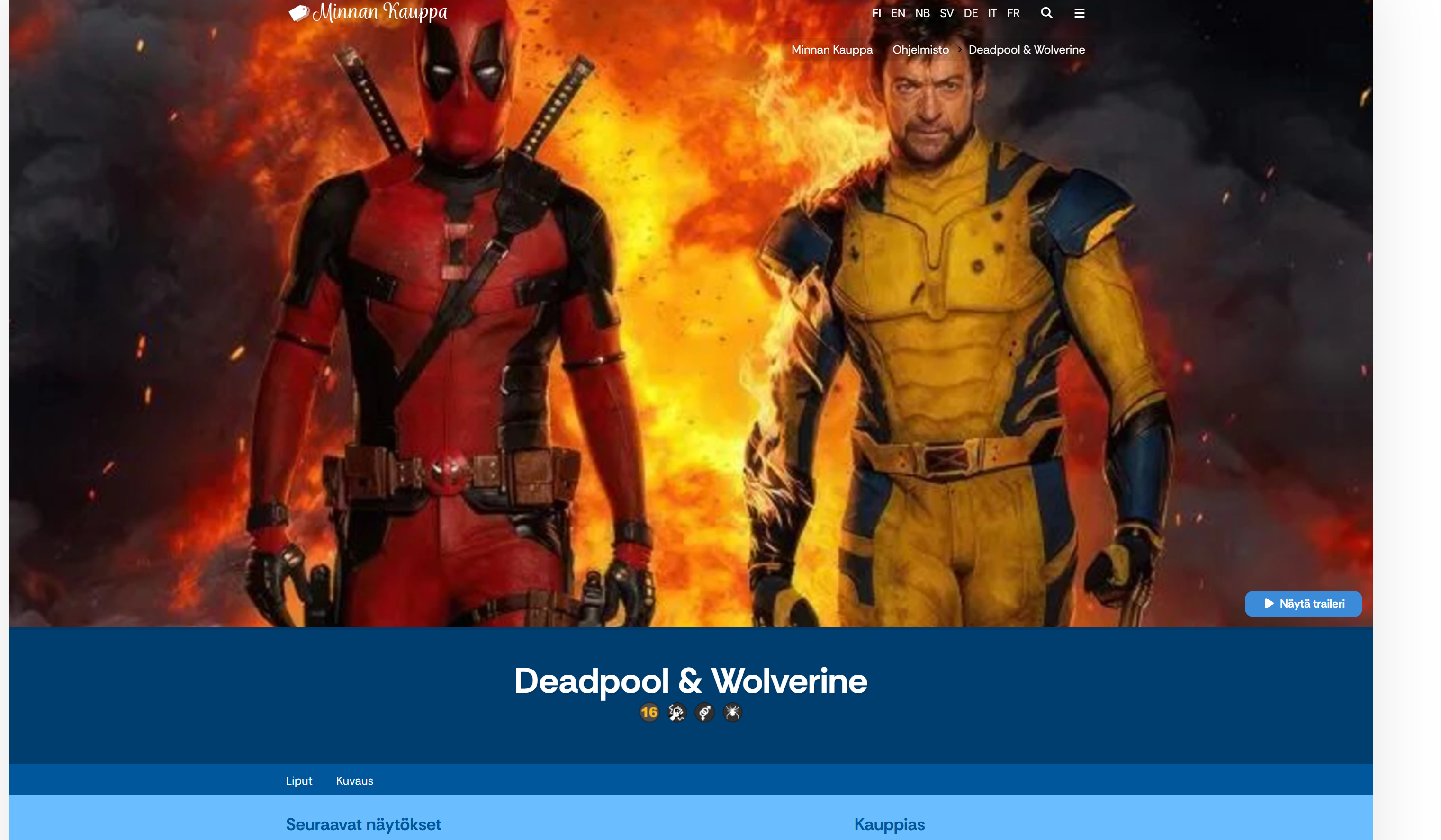This screenshot has width=1441, height=840.
Task: Click Deadpool & Wolverine breadcrumb item
Action: click(x=1027, y=50)
